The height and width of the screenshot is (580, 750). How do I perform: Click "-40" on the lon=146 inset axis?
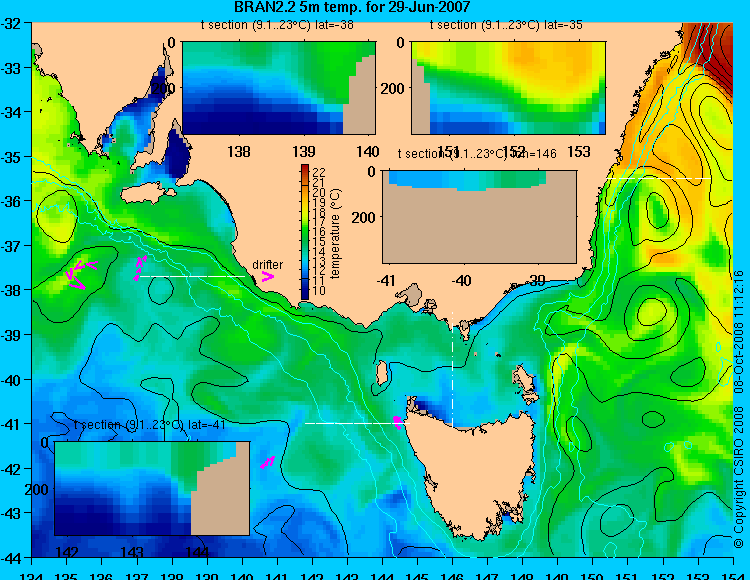462,280
